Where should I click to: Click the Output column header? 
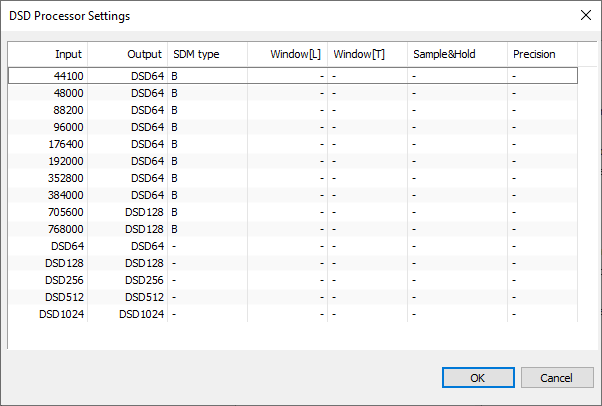click(127, 54)
